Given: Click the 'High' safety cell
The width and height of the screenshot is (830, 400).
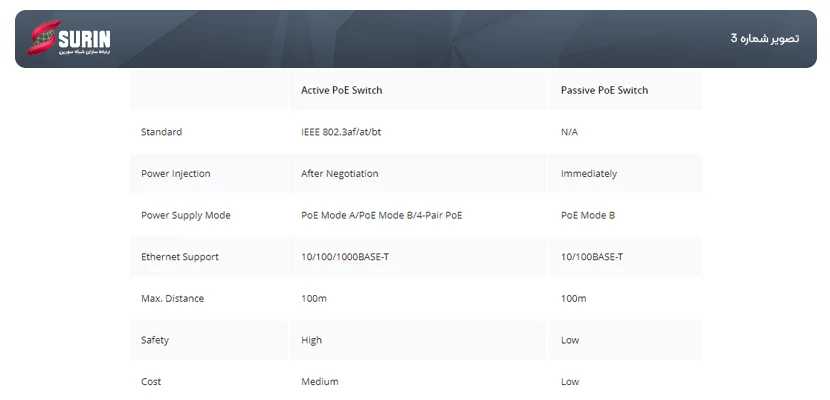Looking at the screenshot, I should point(311,340).
